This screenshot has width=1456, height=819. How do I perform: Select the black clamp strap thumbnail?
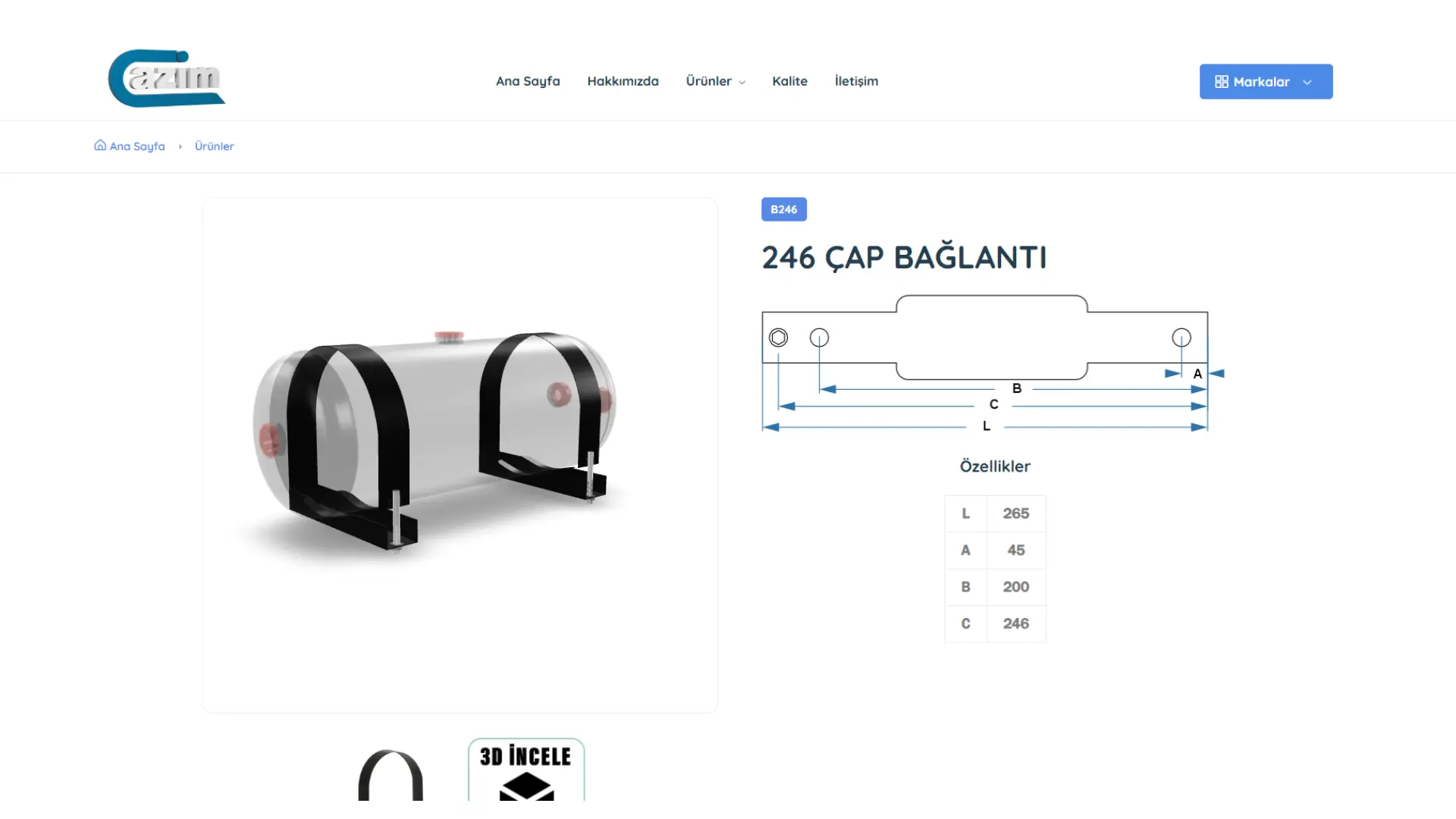[x=391, y=775]
